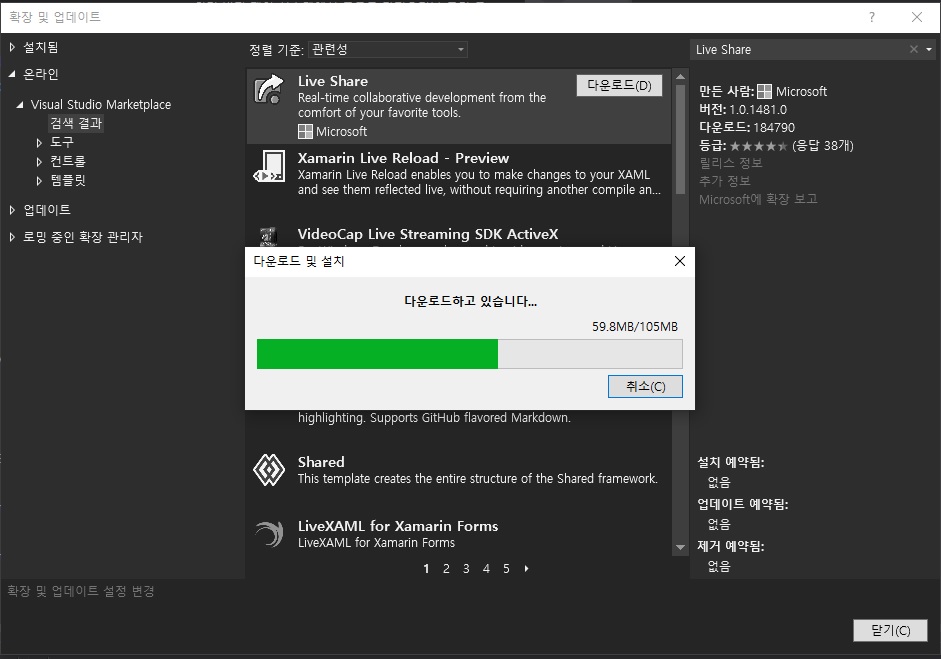
Task: Open the Microsoft에 확장 보고 link
Action: (758, 199)
